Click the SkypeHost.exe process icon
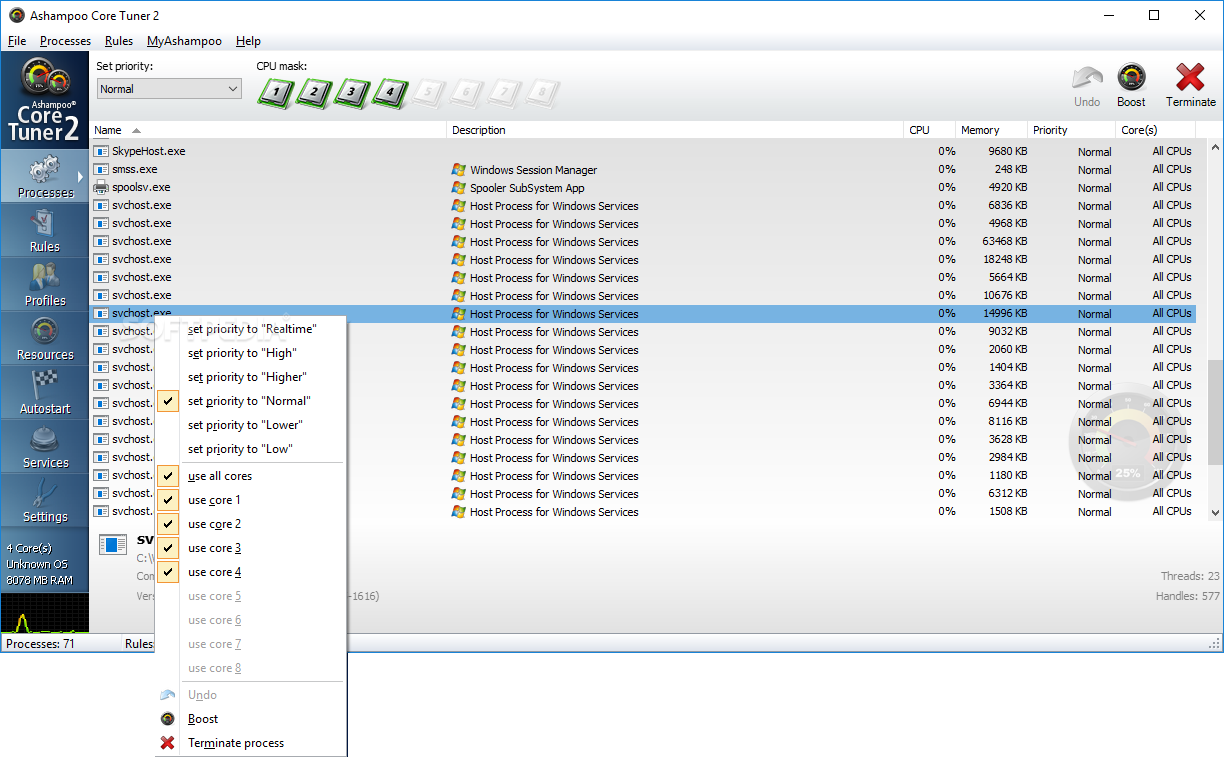1224x757 pixels. pos(101,151)
